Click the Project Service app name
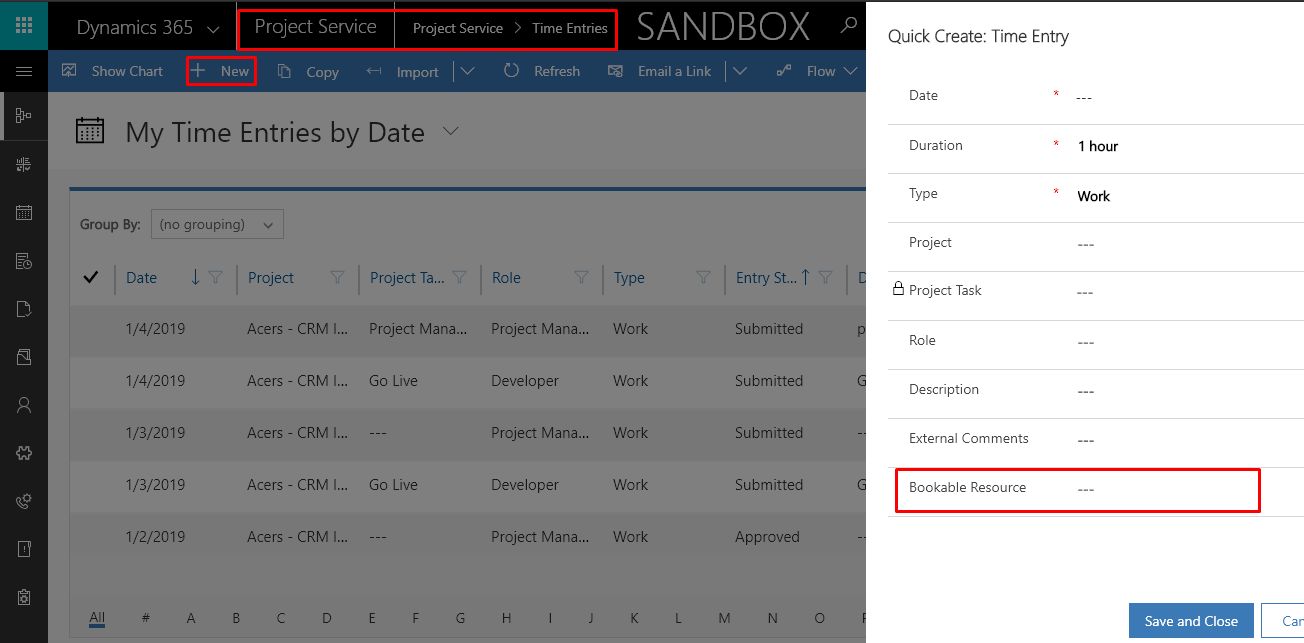 (x=315, y=27)
